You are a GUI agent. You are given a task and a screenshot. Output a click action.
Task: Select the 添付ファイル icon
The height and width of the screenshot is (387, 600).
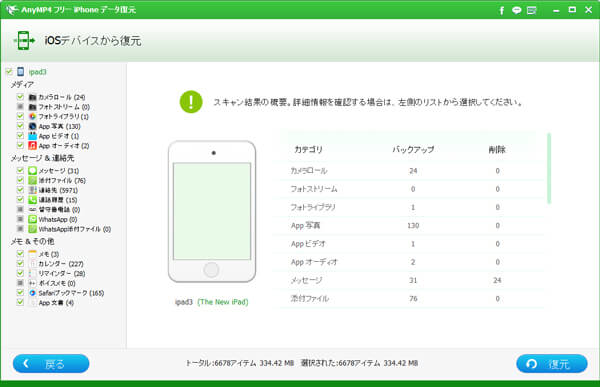[x=33, y=180]
